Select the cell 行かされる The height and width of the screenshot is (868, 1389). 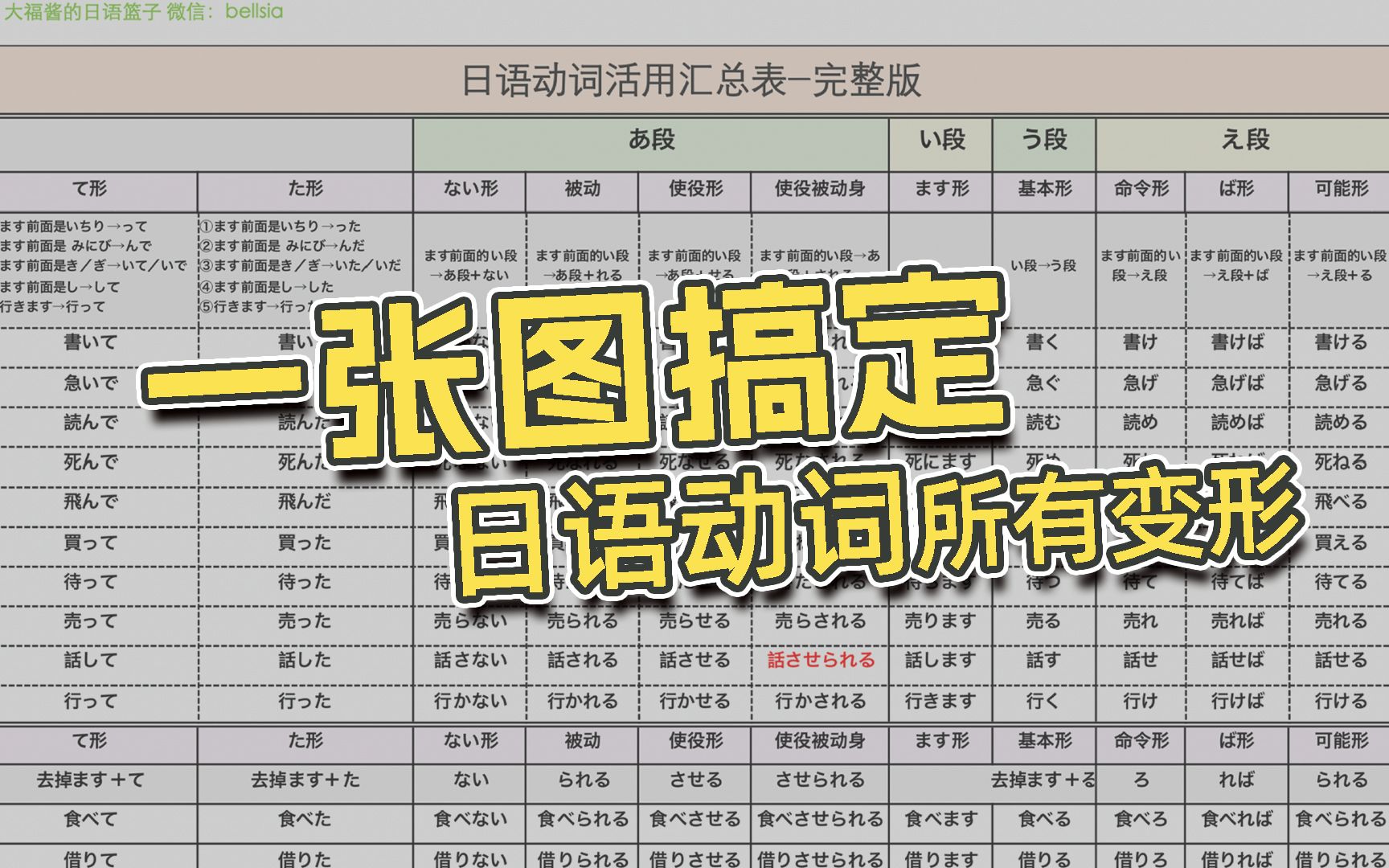pos(821,702)
